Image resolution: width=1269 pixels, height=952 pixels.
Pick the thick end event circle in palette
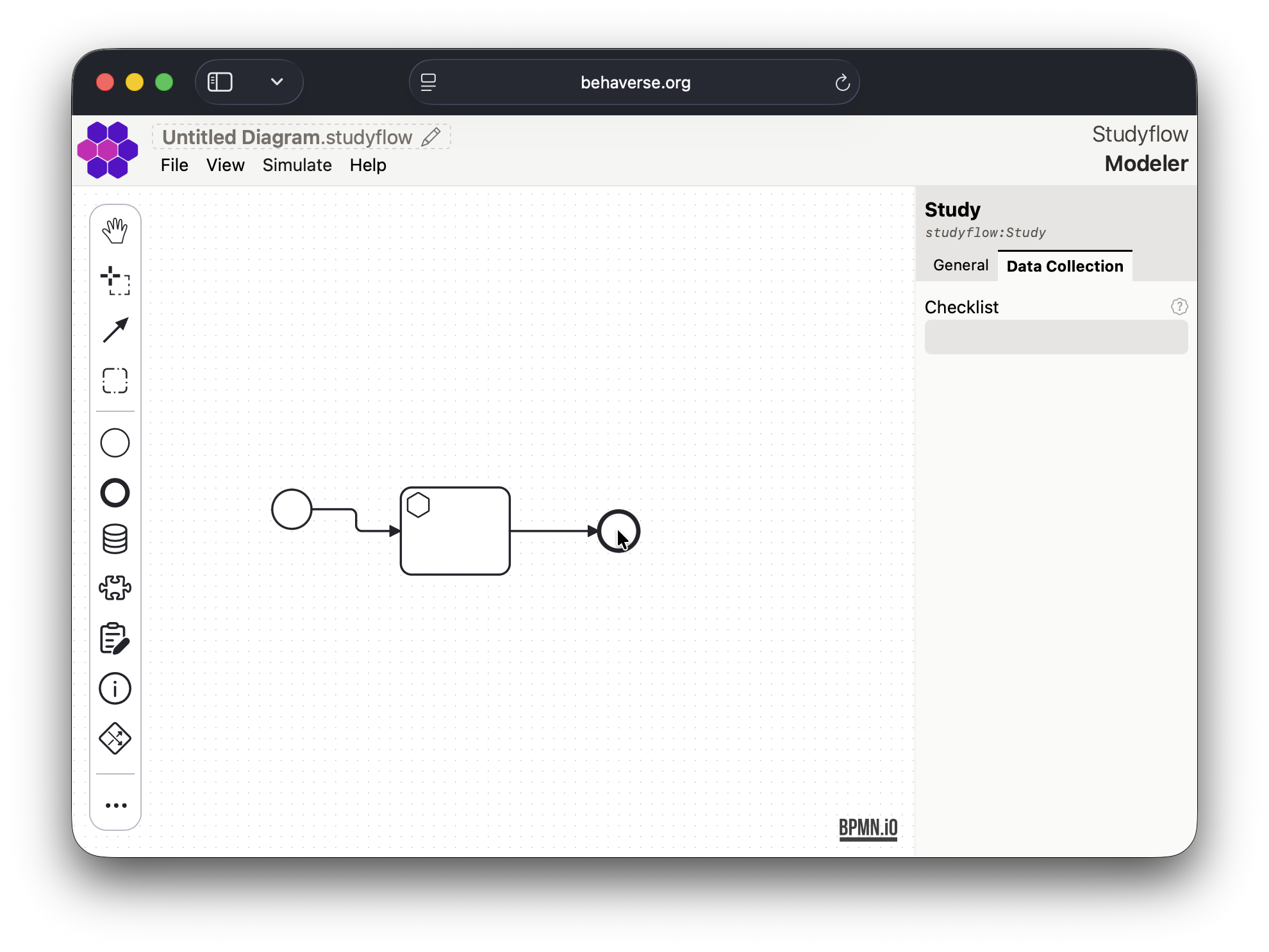point(115,493)
